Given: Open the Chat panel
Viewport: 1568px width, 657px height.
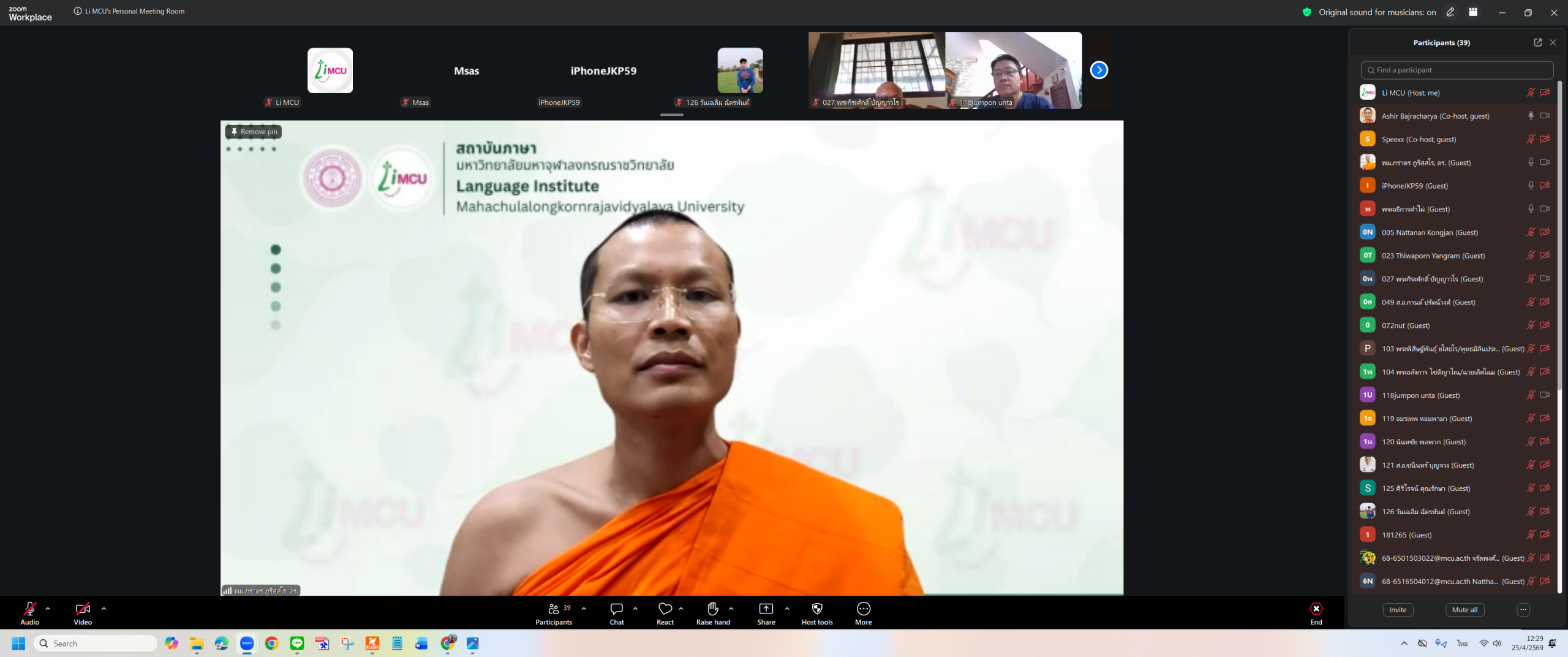Looking at the screenshot, I should 616,613.
